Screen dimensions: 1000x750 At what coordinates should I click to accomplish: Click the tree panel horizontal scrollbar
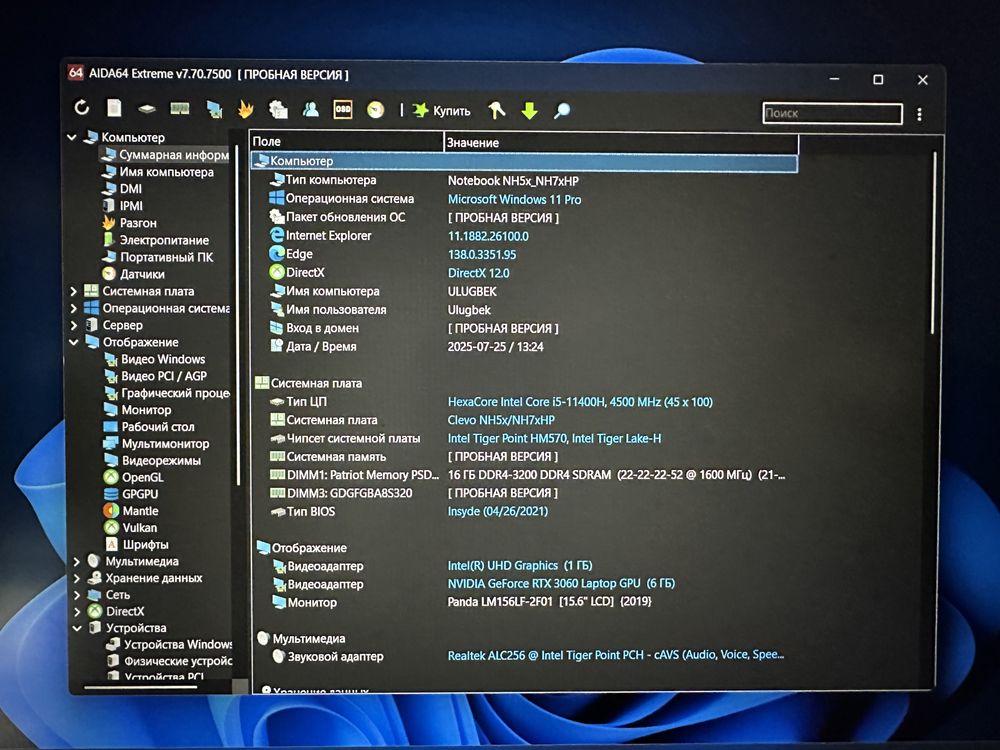click(143, 688)
